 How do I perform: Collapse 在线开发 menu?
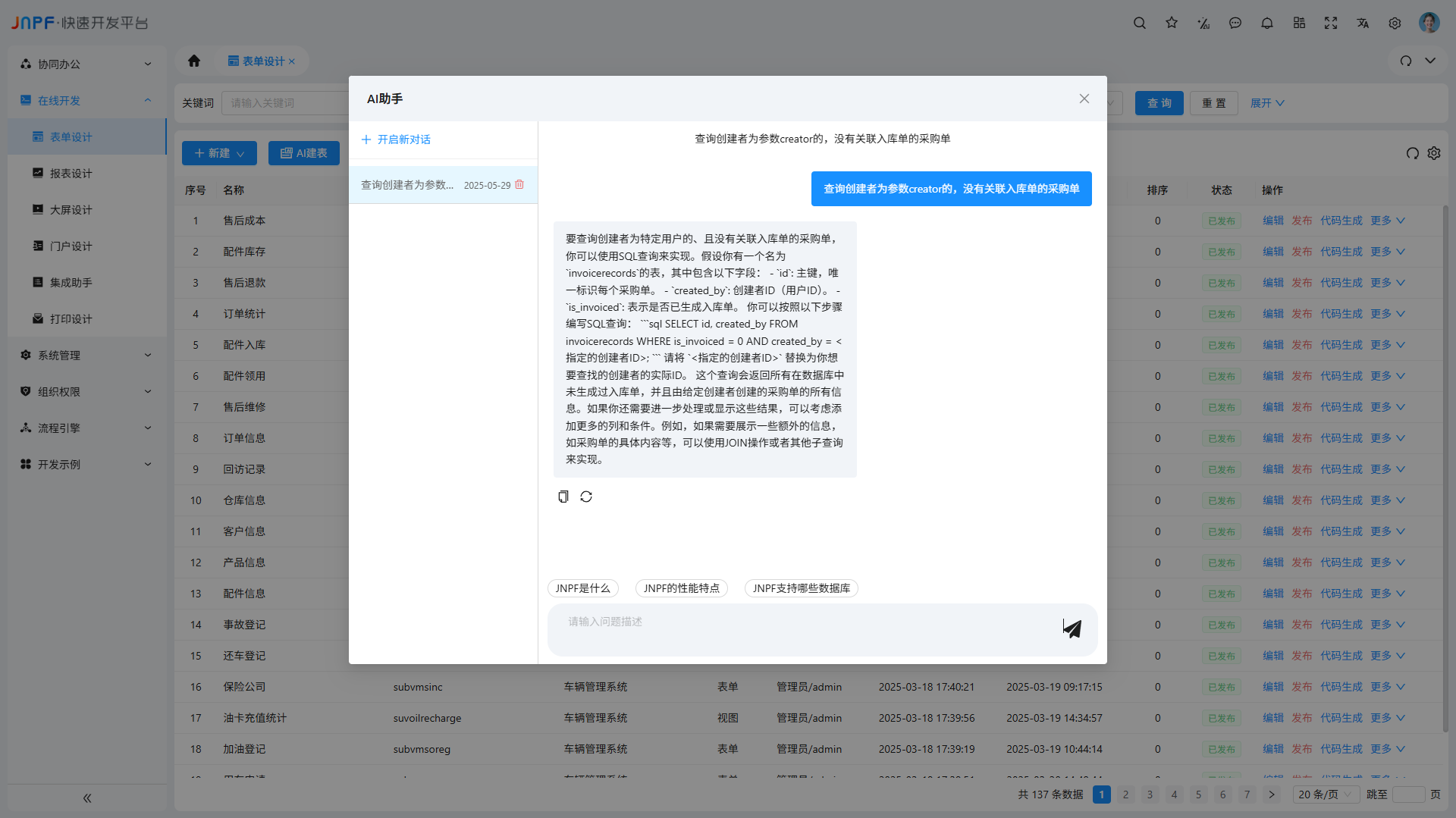pyautogui.click(x=86, y=101)
